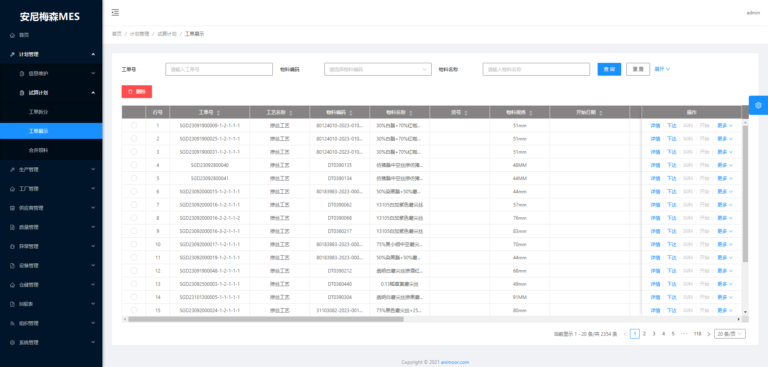The image size is (768, 367).
Task: Sort by the 开始日期 column sort arrows
Action: point(601,113)
